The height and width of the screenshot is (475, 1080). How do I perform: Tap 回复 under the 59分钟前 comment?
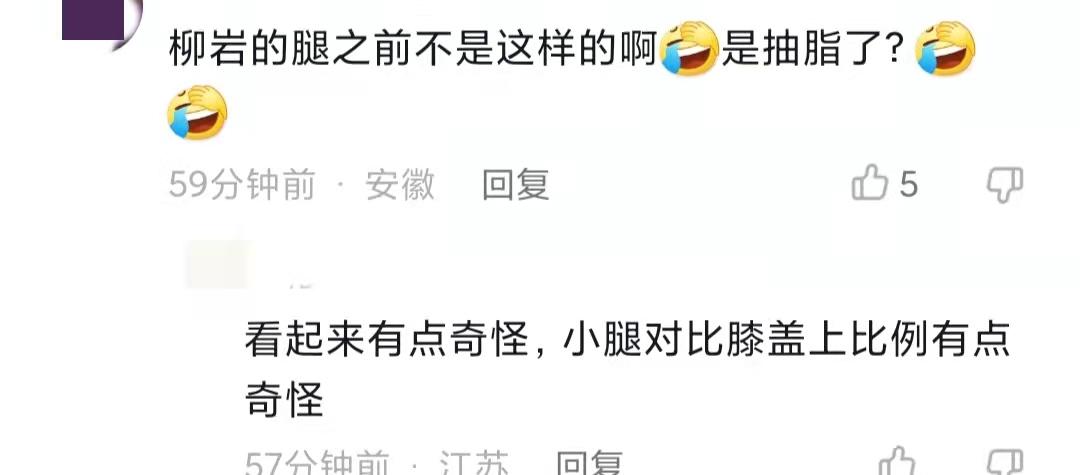[x=516, y=184]
